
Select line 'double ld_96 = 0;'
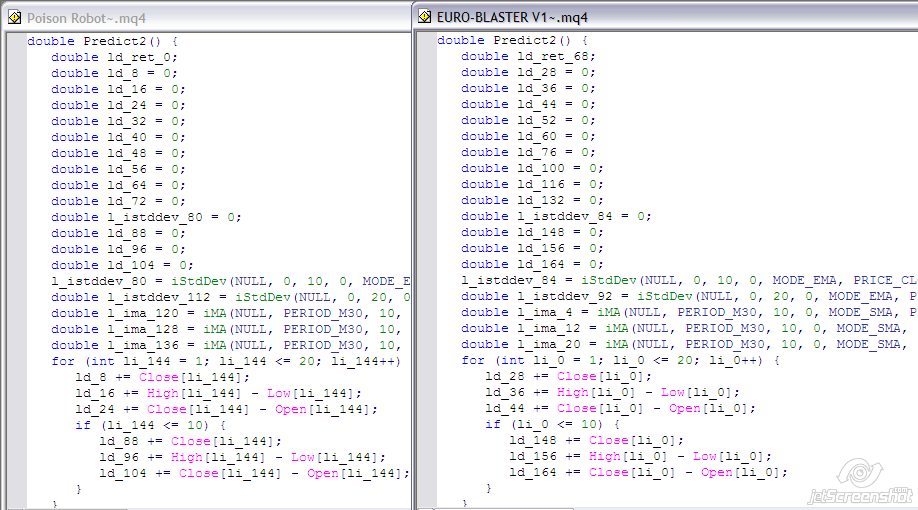coord(118,249)
